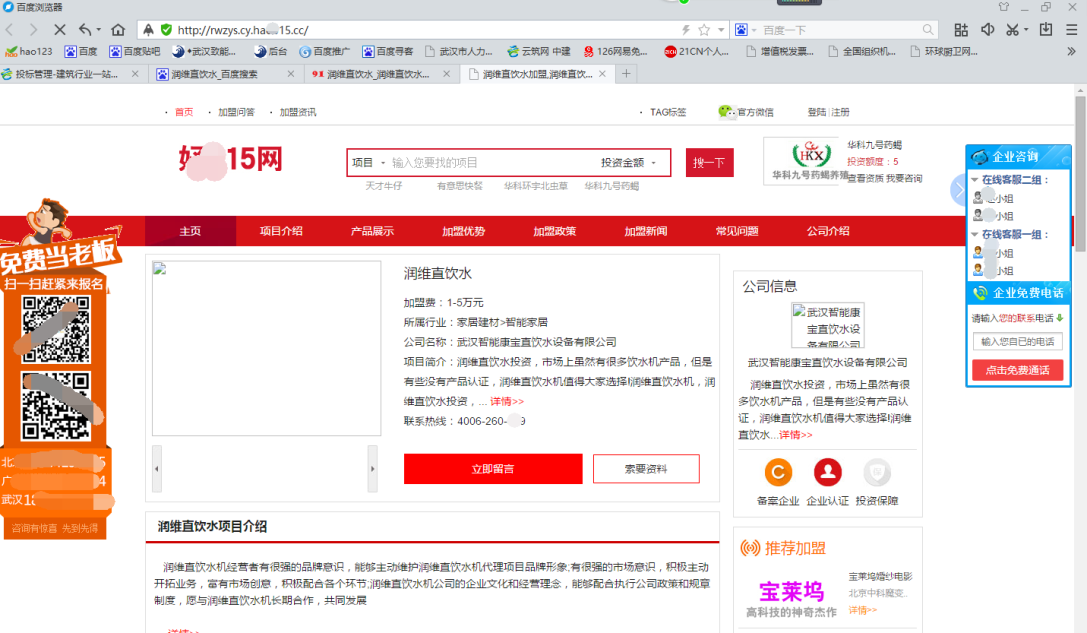1087x633 pixels.
Task: Close the 润维直饮水_百度搜索 tab
Action: point(290,73)
